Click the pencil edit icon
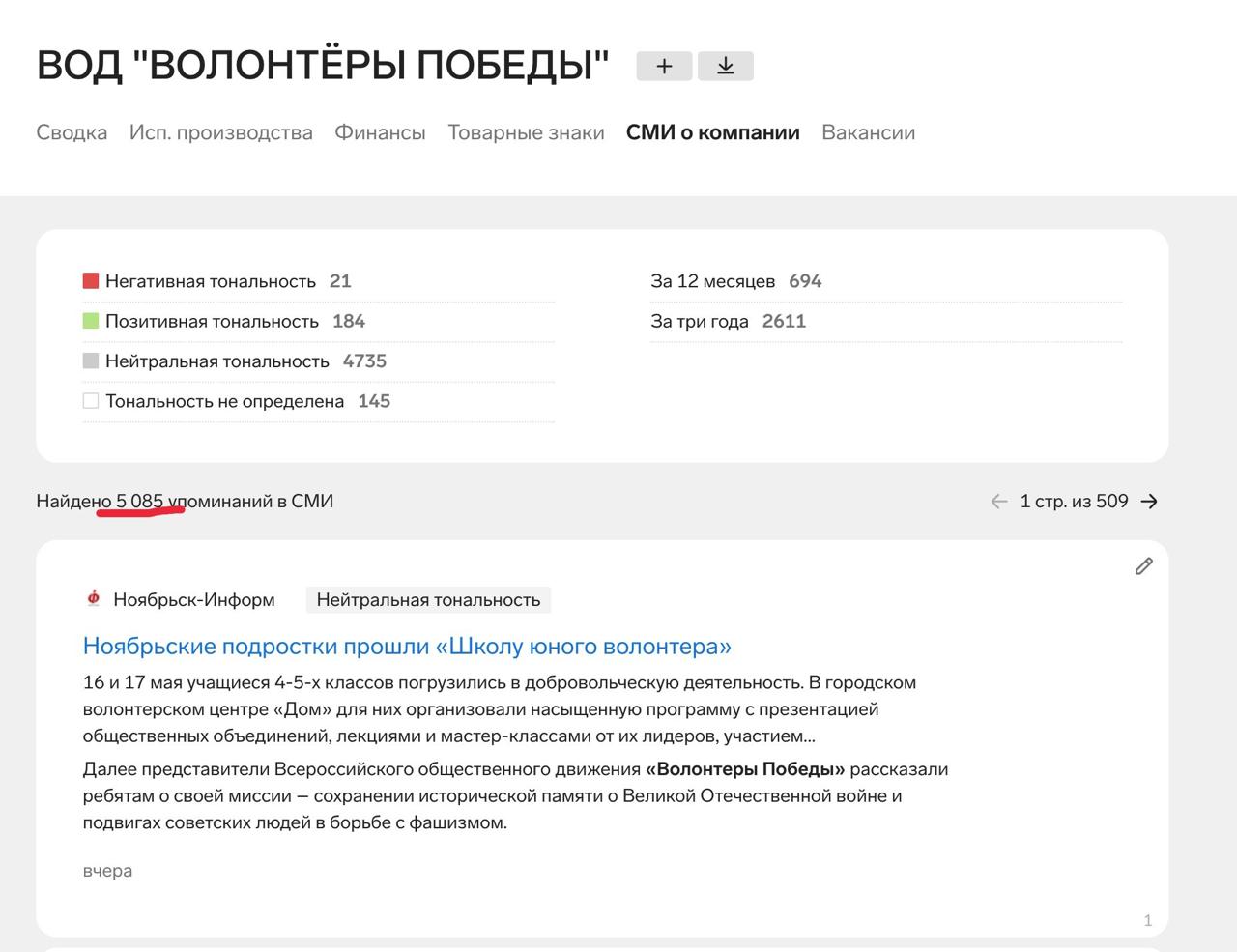The height and width of the screenshot is (952, 1237). click(1143, 566)
